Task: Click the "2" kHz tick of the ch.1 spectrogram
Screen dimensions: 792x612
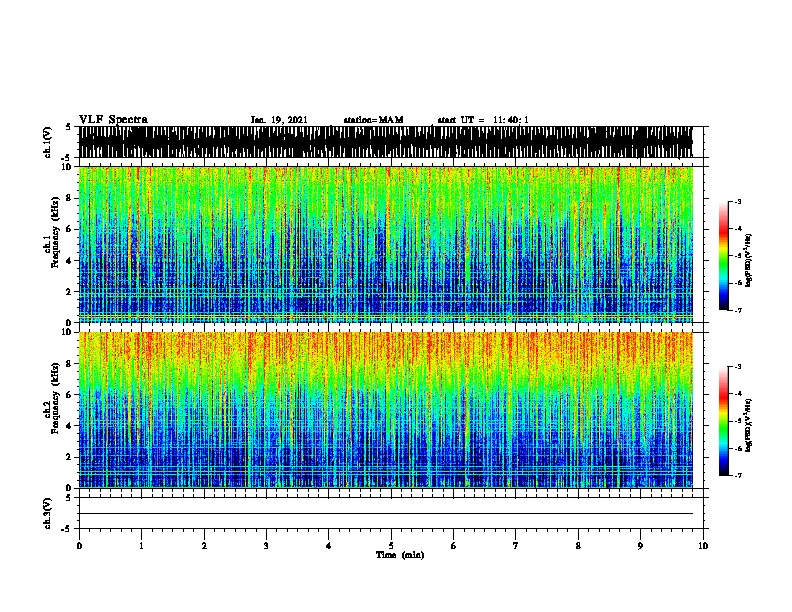Action: [70, 291]
